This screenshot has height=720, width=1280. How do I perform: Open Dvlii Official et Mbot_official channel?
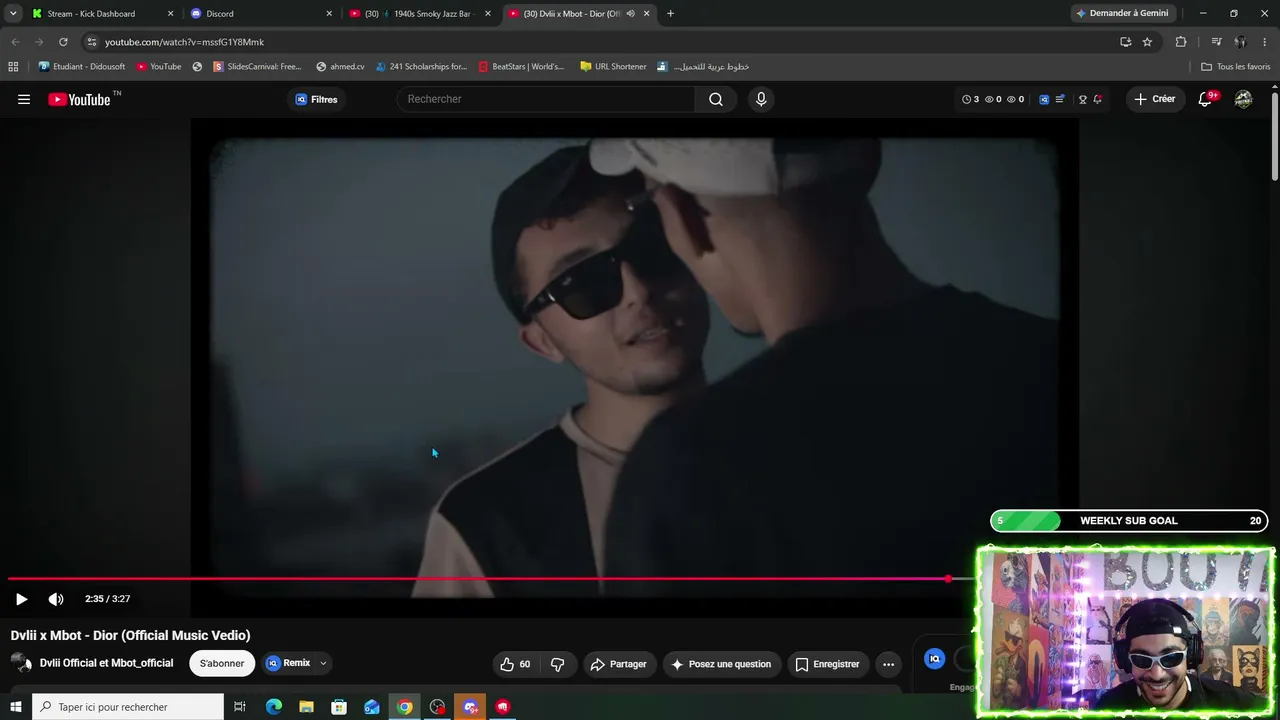106,663
